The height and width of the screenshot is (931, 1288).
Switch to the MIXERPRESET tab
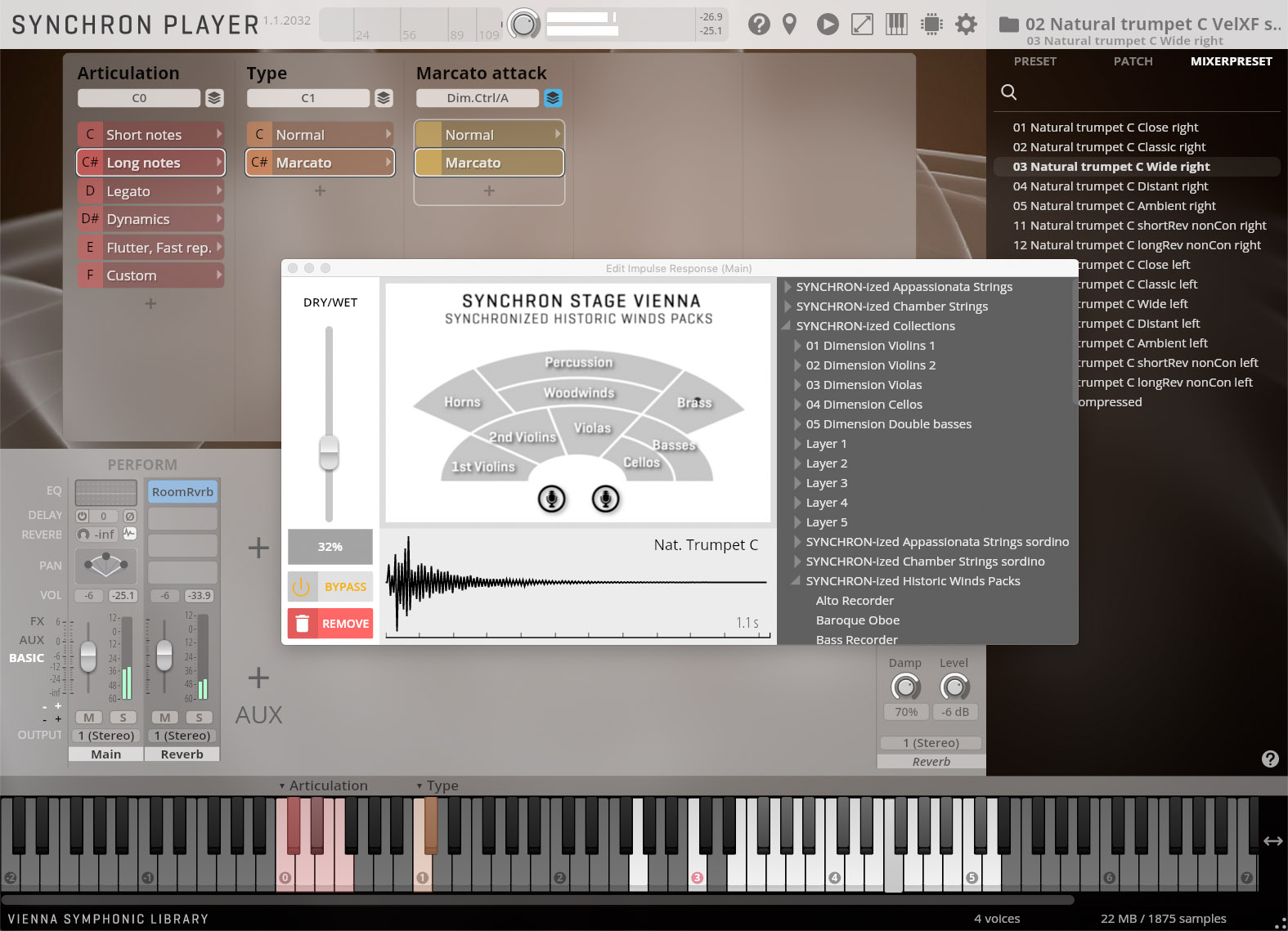point(1231,61)
